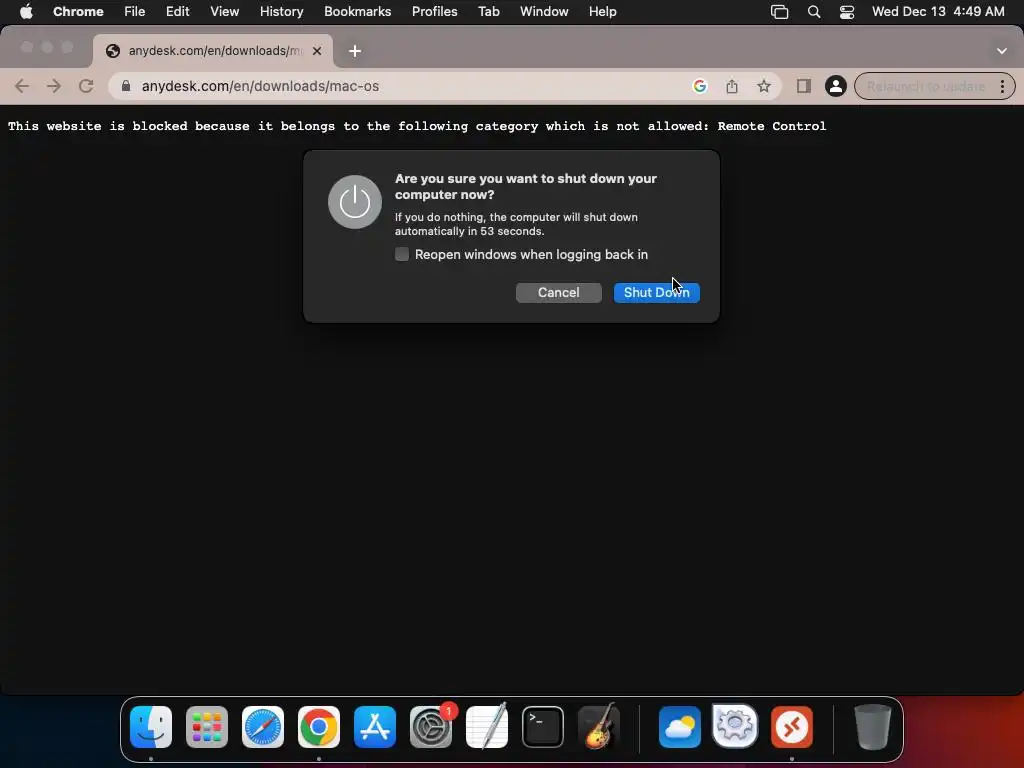Click Relaunch to update button
Screen dimensions: 1024x768
tap(925, 86)
